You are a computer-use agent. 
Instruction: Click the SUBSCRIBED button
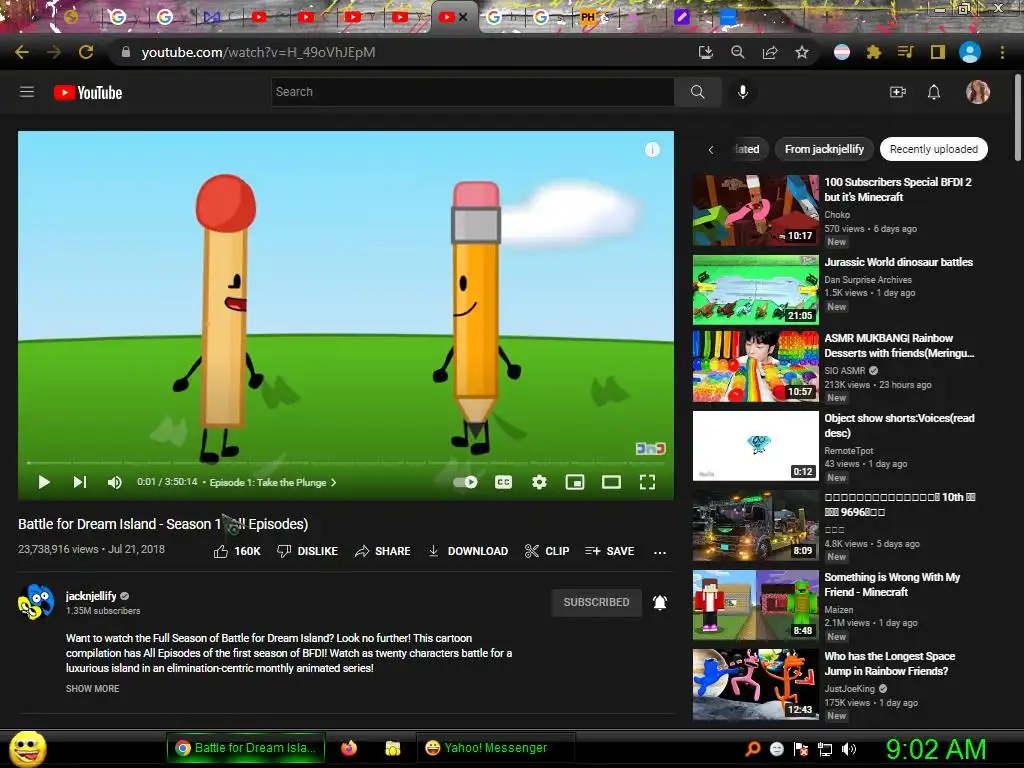pos(596,602)
